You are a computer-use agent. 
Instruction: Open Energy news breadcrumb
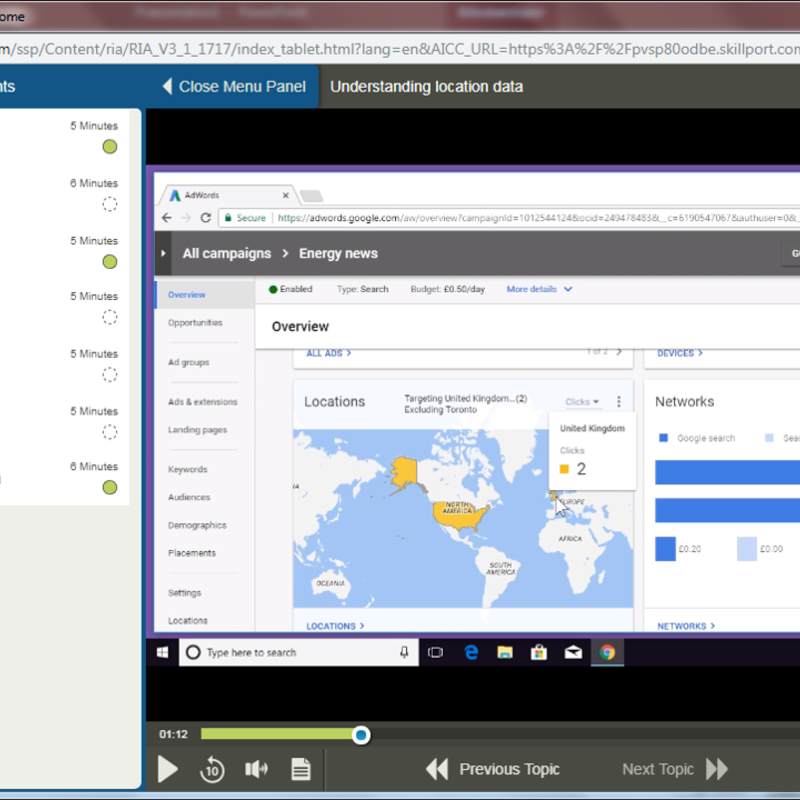tap(338, 254)
